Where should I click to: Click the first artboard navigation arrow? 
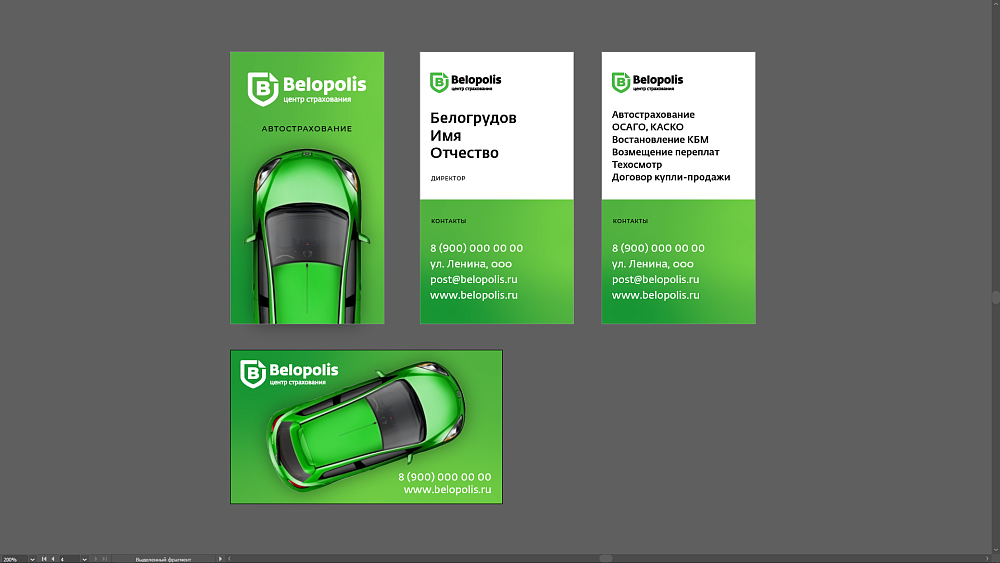pyautogui.click(x=43, y=559)
